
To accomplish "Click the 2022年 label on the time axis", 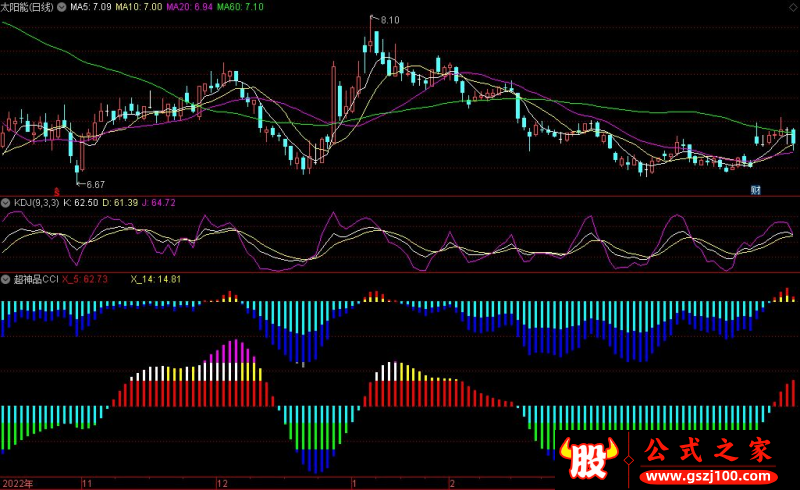I will 17,483.
